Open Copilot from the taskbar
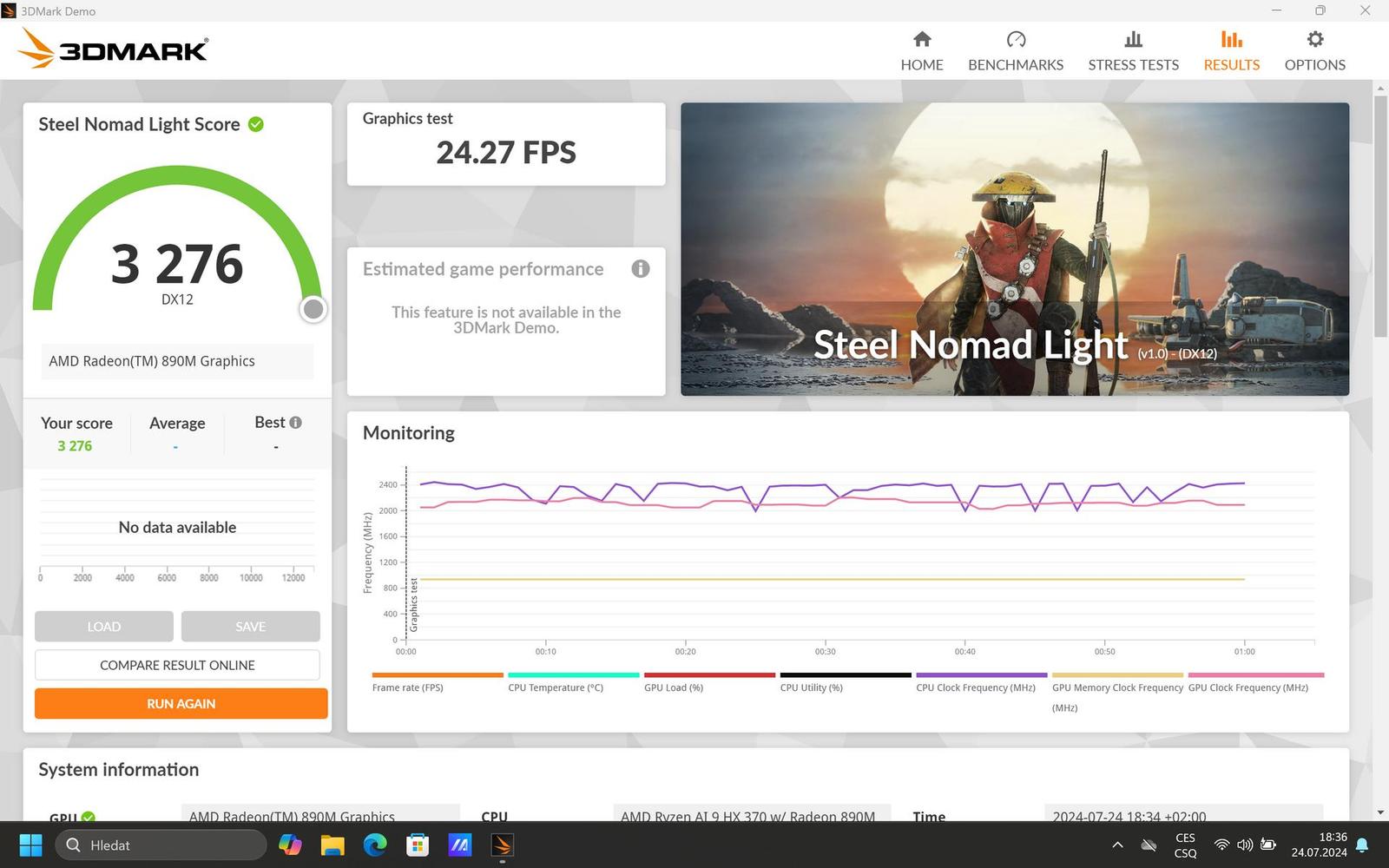This screenshot has width=1389, height=868. [290, 845]
